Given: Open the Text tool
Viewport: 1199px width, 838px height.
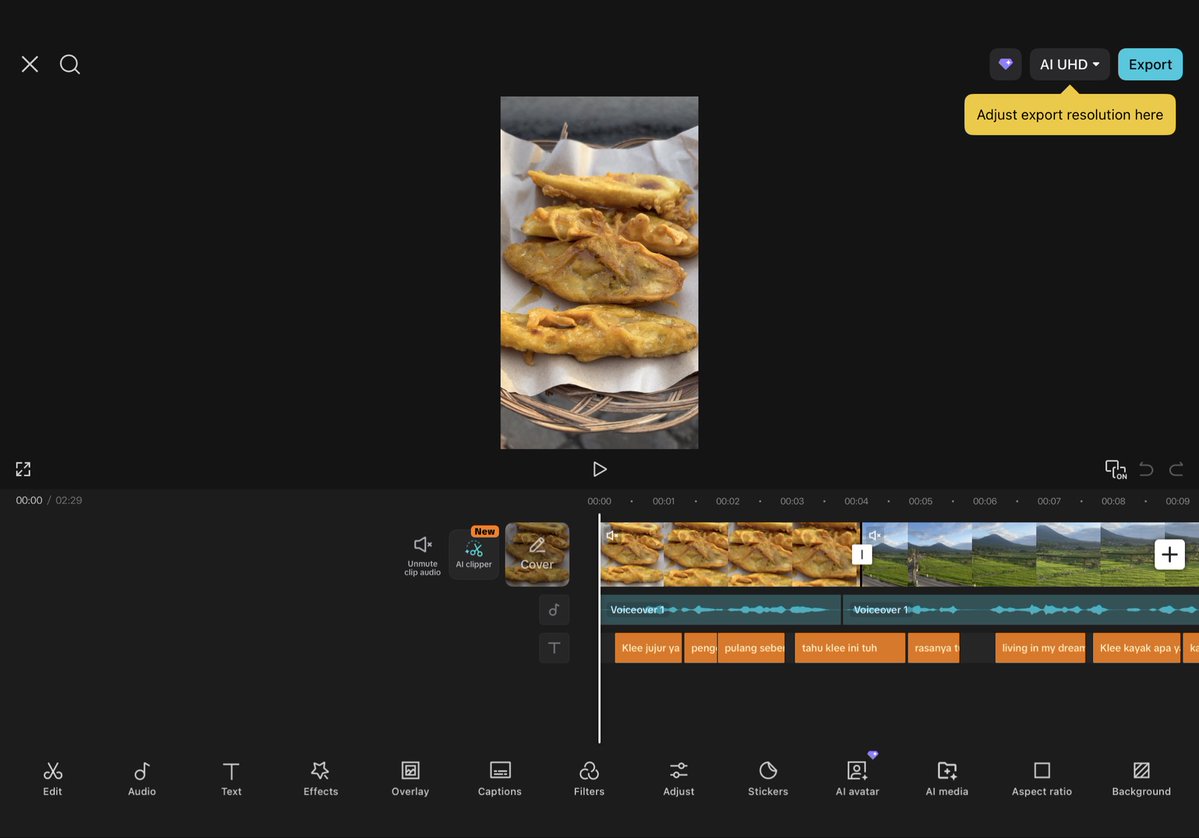Looking at the screenshot, I should (231, 779).
